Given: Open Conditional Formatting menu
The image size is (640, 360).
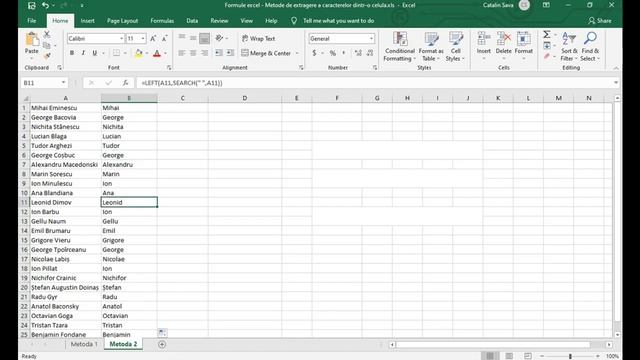Looking at the screenshot, I should click(400, 47).
